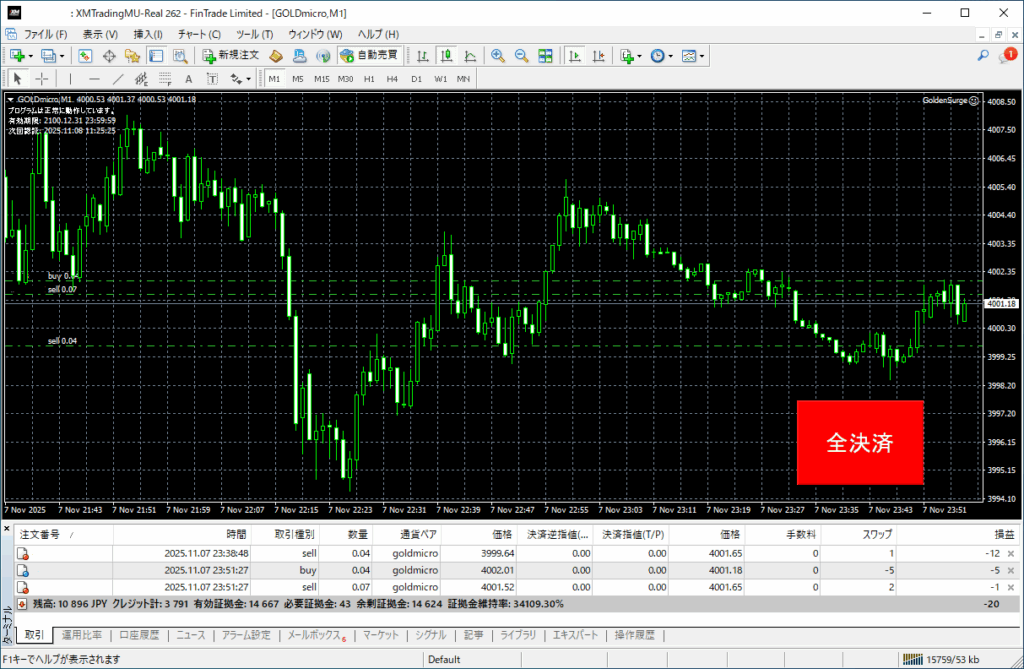Enable the Auto Scroll chart option
This screenshot has width=1024, height=669.
575,56
